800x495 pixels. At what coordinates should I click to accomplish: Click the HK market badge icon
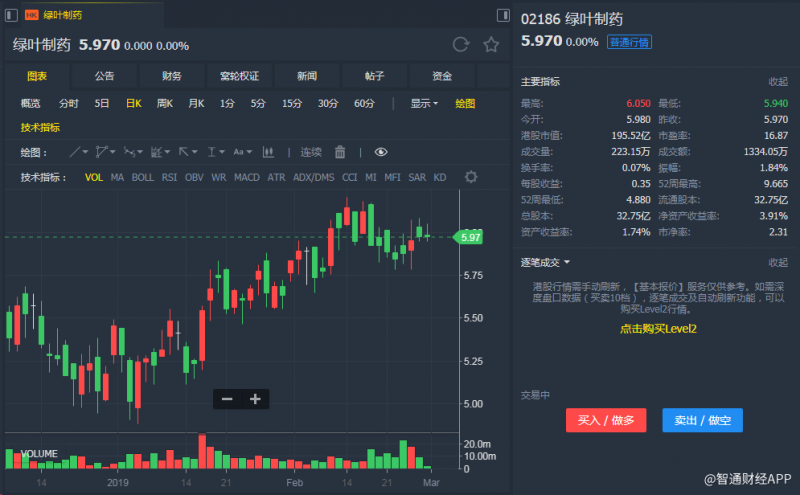(32, 15)
